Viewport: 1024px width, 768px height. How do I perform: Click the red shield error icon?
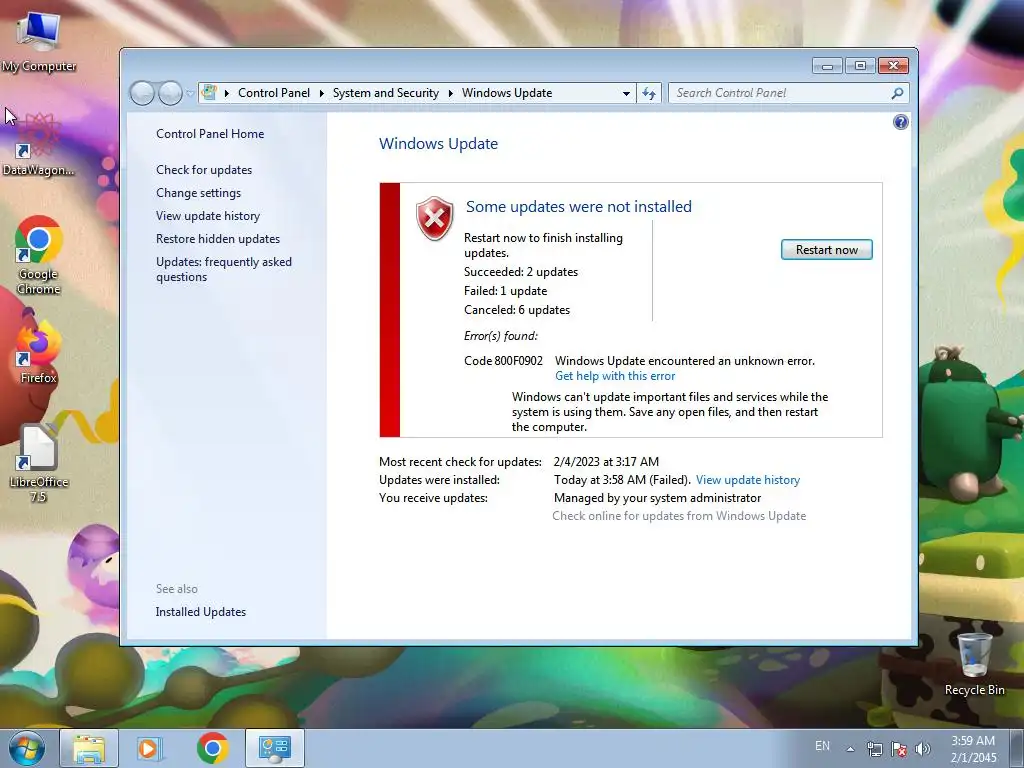point(434,218)
